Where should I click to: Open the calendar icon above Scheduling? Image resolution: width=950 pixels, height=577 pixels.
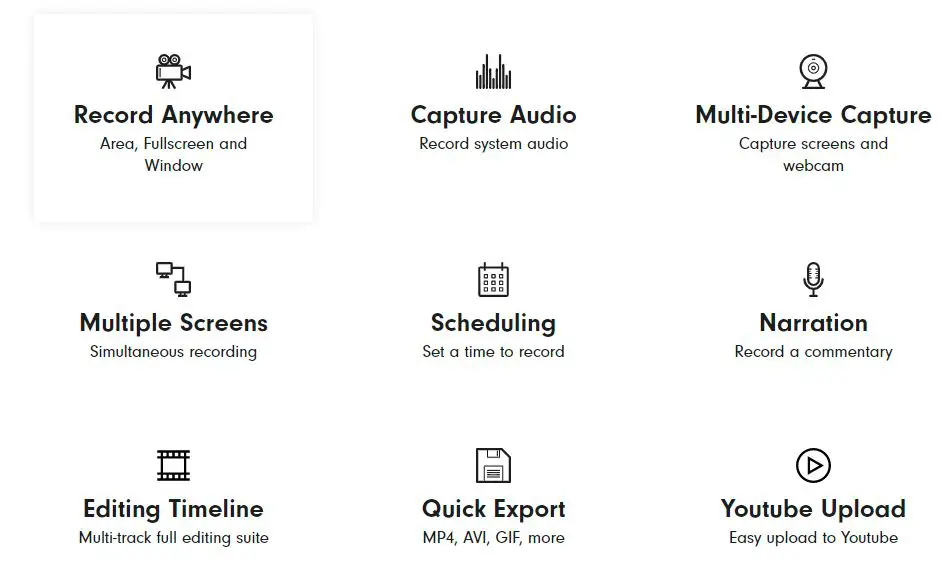493,279
